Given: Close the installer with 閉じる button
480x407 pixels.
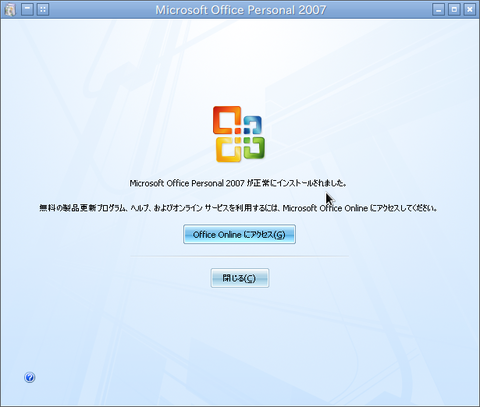Looking at the screenshot, I should (x=240, y=278).
